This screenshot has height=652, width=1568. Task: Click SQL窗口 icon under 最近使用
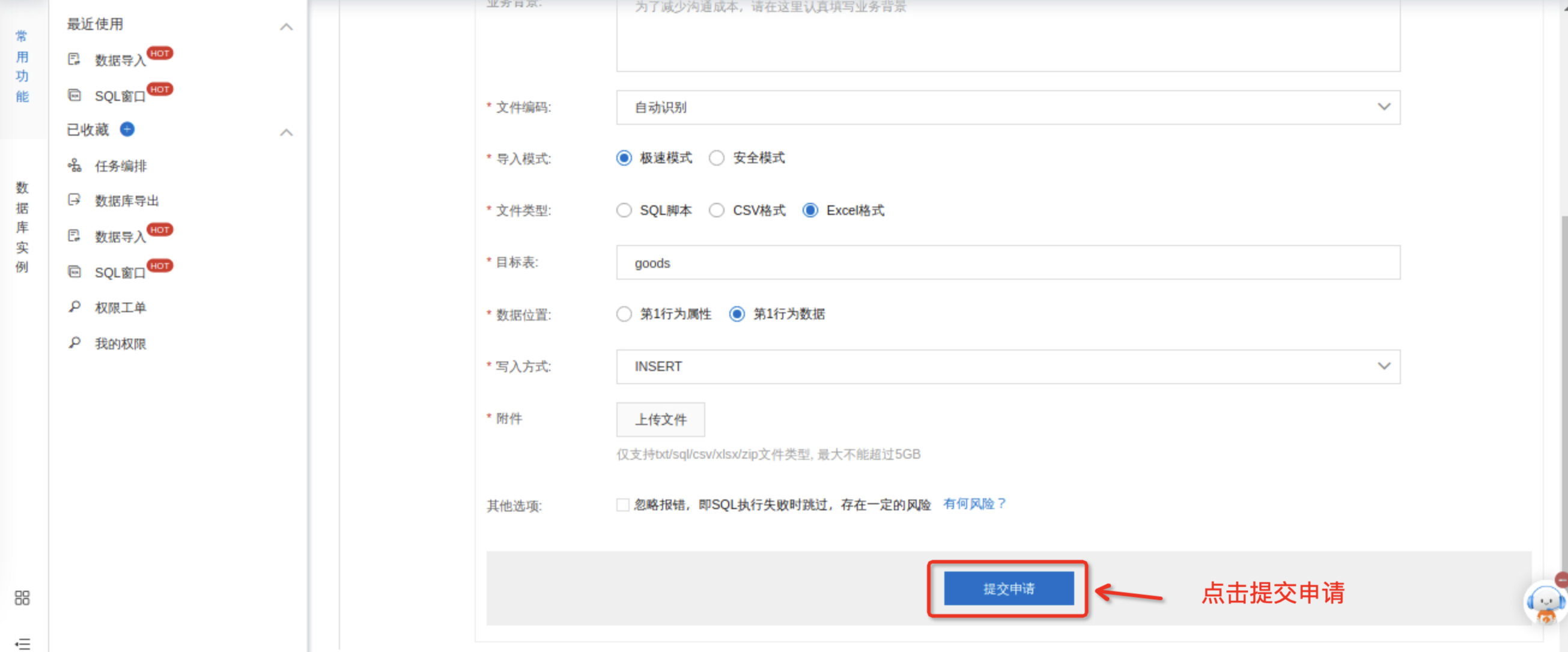74,95
